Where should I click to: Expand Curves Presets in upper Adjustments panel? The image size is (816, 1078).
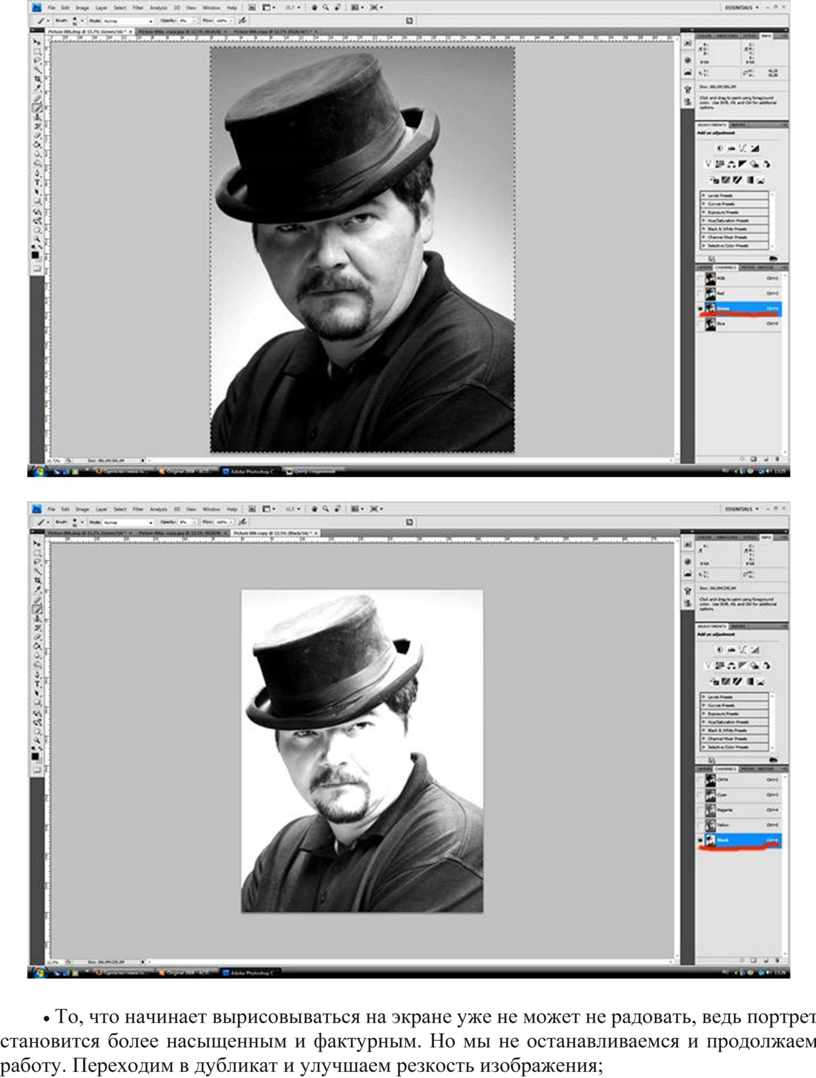pos(703,204)
